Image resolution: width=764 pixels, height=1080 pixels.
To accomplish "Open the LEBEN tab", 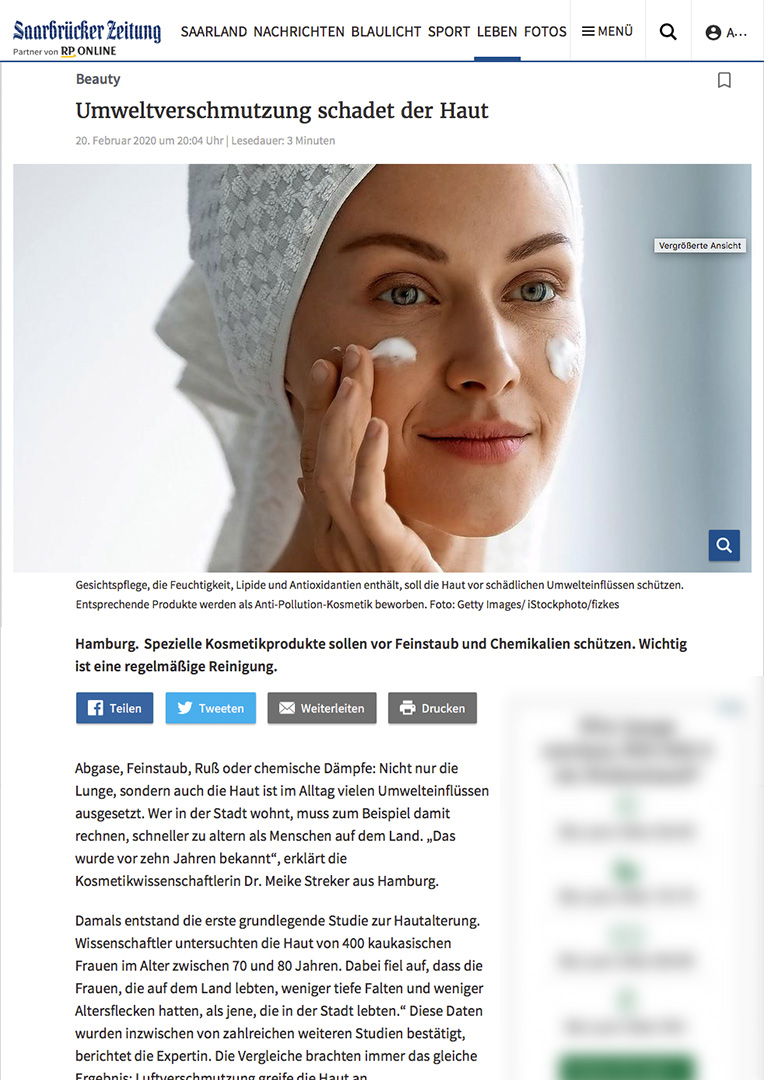I will (497, 32).
